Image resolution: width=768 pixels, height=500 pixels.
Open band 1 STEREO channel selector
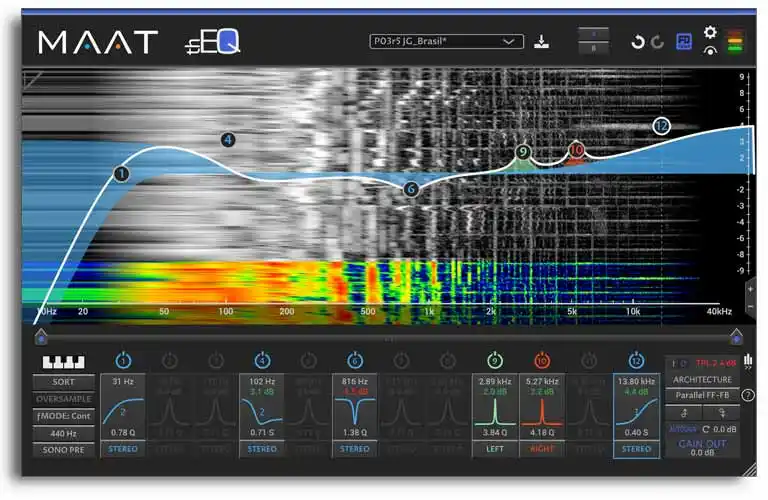123,449
